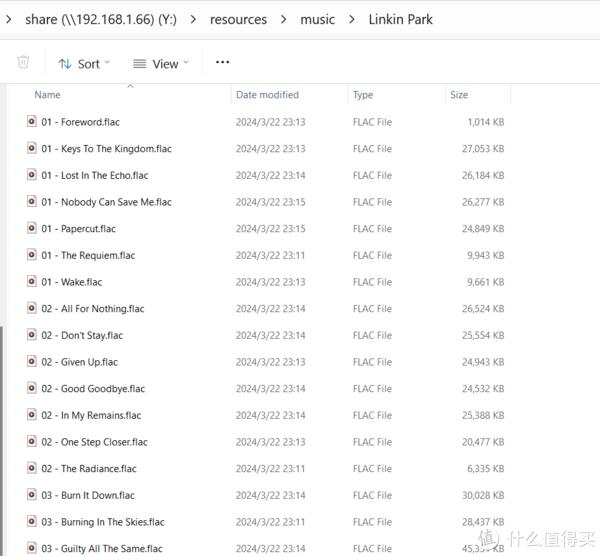
Task: Click the file icon of Don't Stay.flac
Action: pos(32,335)
